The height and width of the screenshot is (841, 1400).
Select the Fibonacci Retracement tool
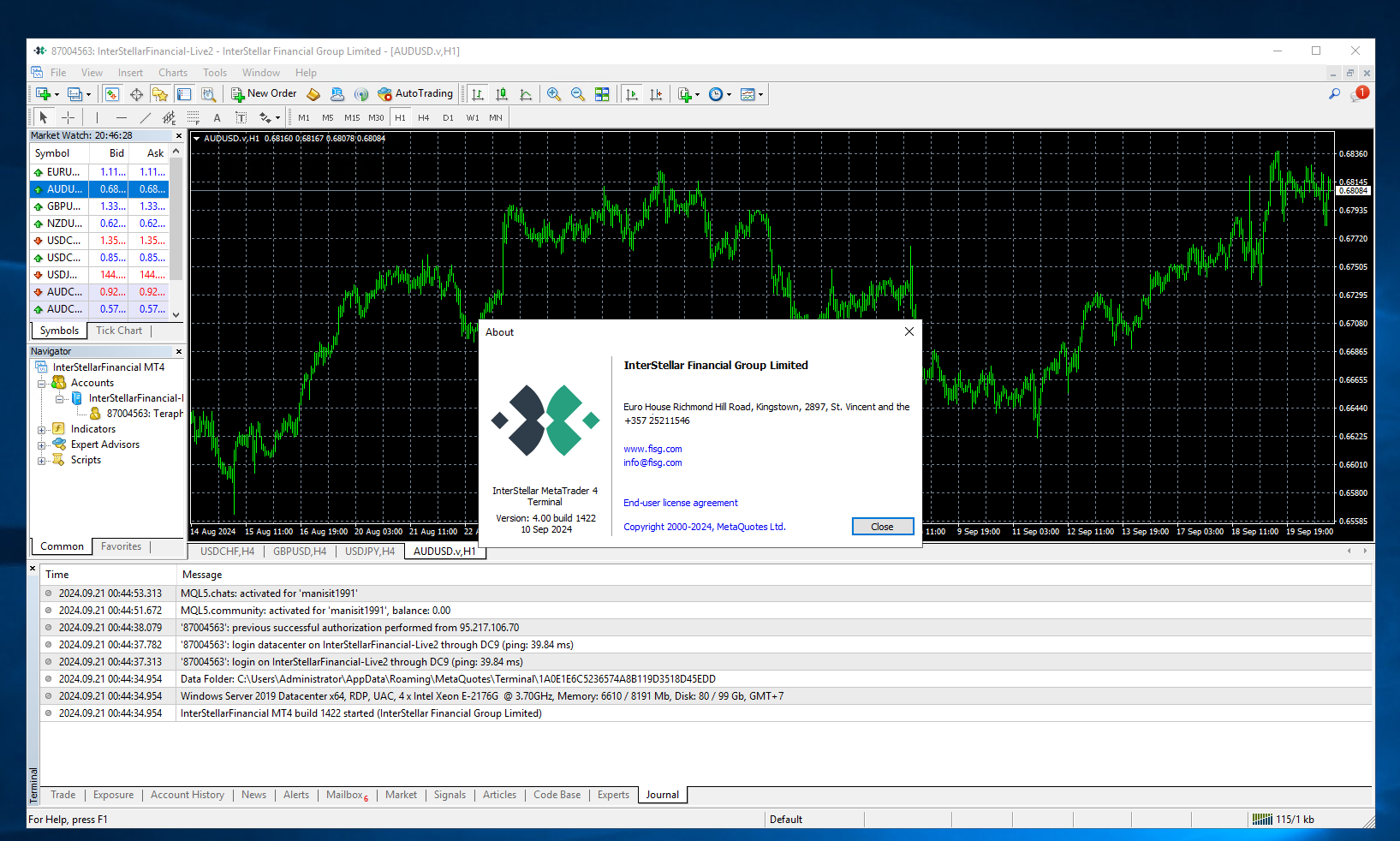pyautogui.click(x=194, y=117)
